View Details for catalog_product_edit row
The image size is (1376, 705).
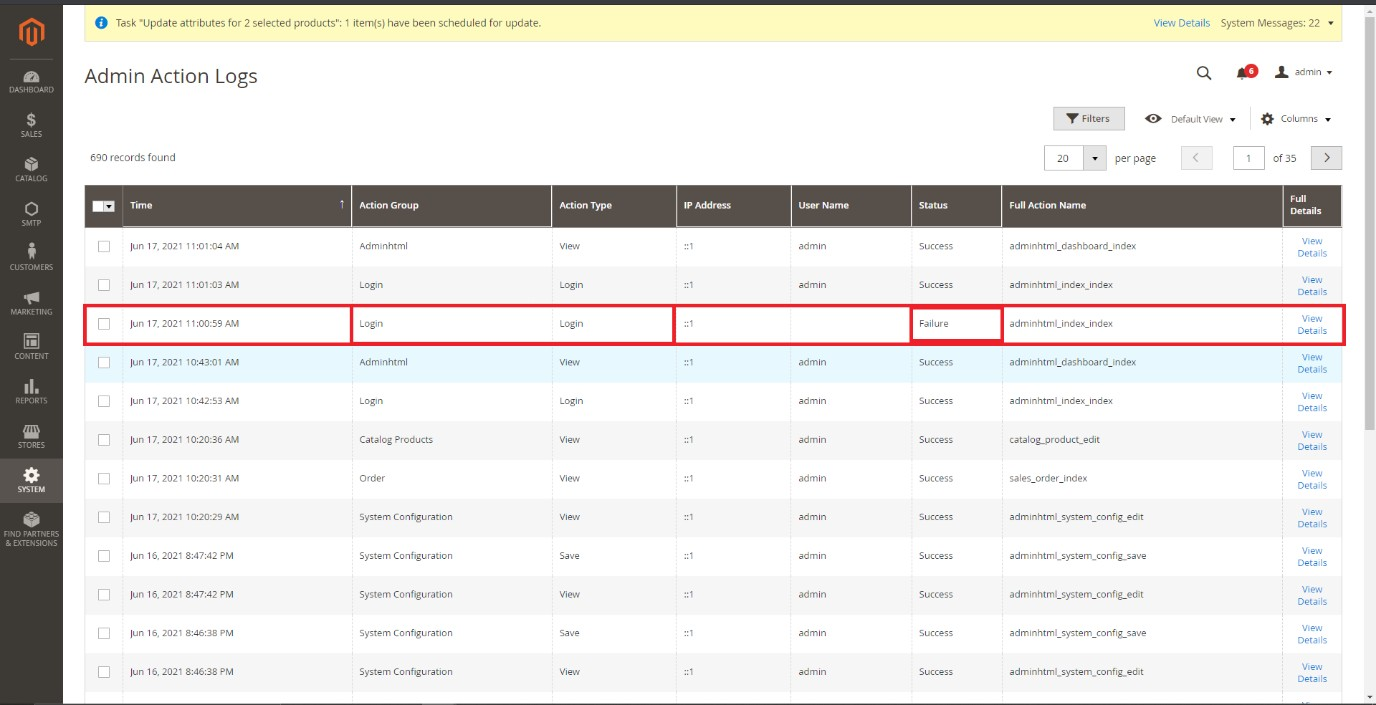(x=1312, y=440)
